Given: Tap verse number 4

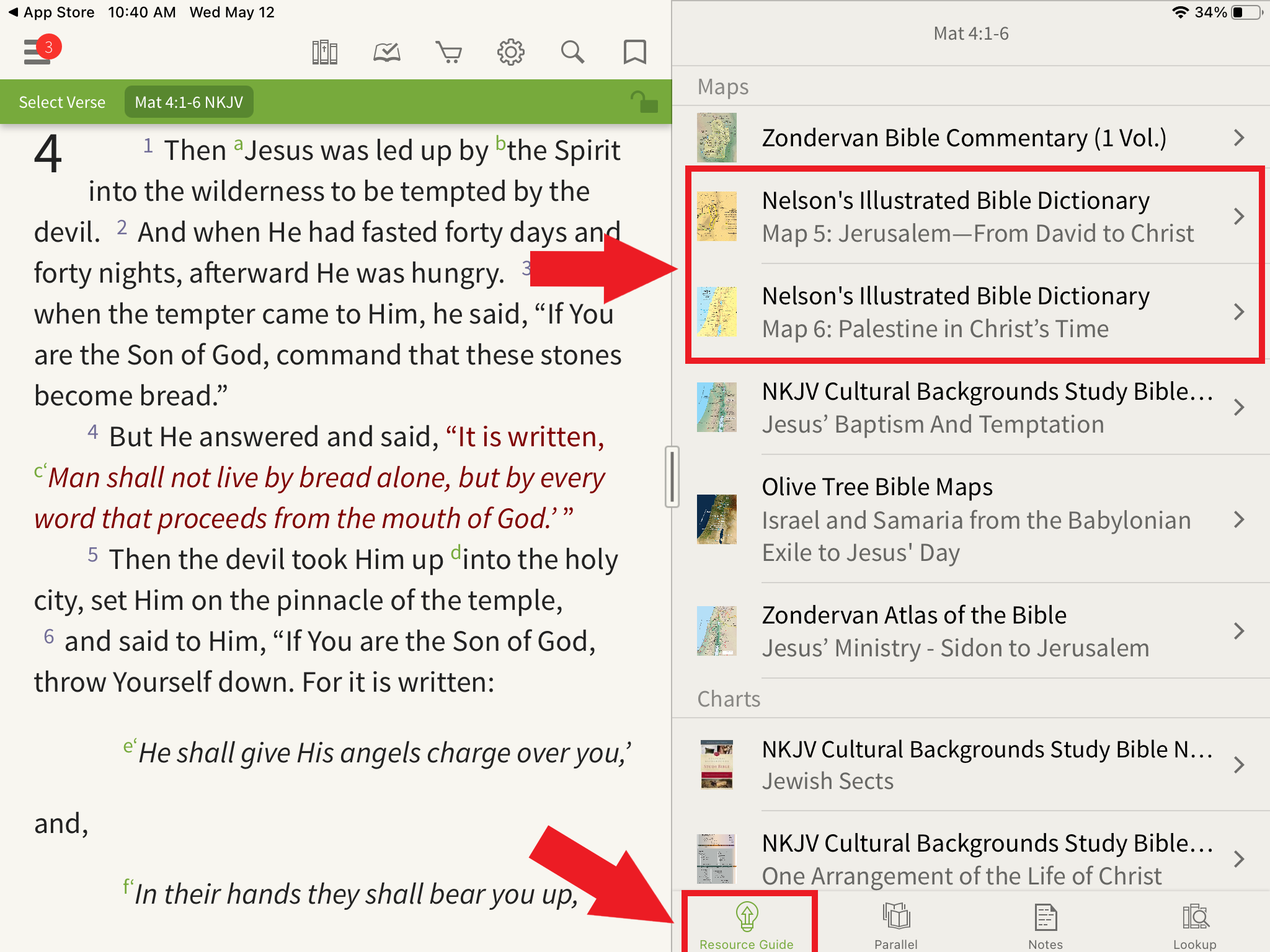Looking at the screenshot, I should point(93,431).
